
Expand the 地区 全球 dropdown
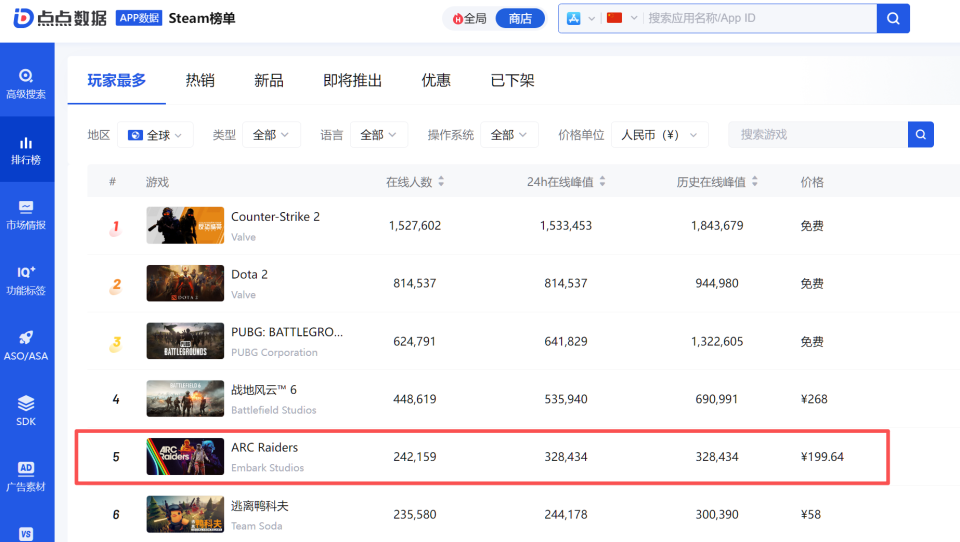click(x=155, y=135)
